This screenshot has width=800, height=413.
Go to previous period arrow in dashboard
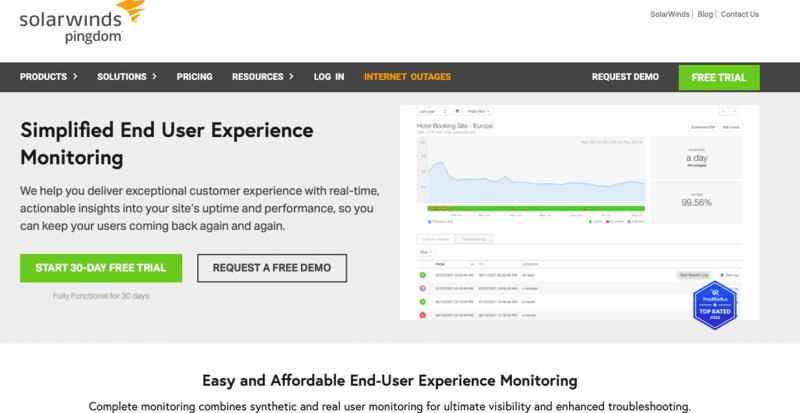pyautogui.click(x=723, y=111)
